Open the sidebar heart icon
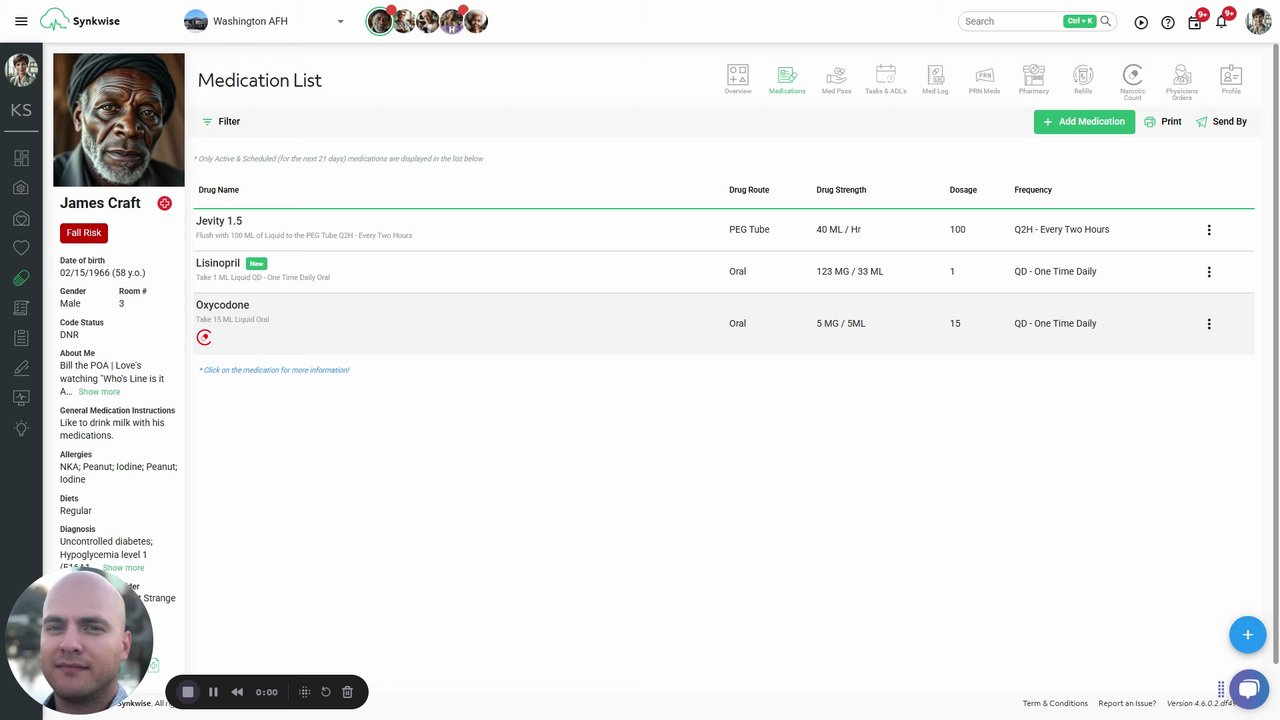Viewport: 1280px width, 720px height. pyautogui.click(x=21, y=248)
